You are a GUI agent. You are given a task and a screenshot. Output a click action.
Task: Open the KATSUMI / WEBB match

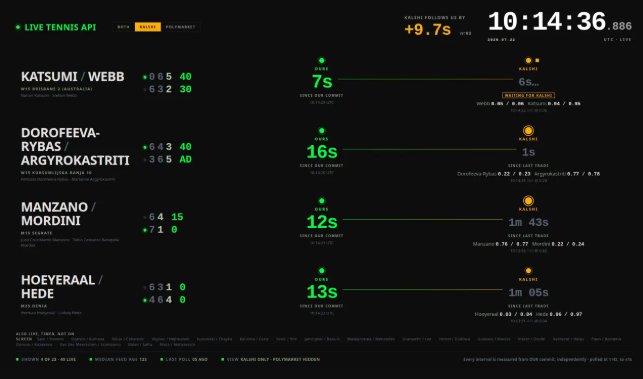pos(73,77)
